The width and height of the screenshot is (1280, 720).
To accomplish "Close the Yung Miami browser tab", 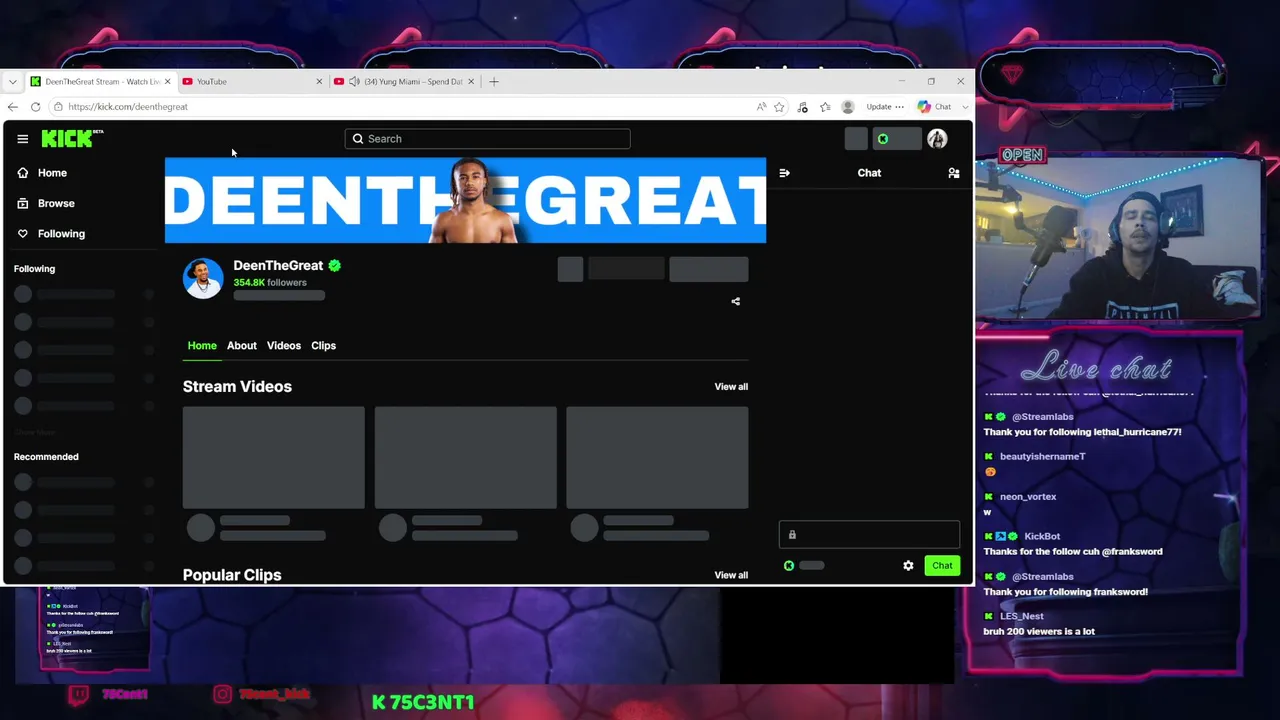I will click(471, 82).
